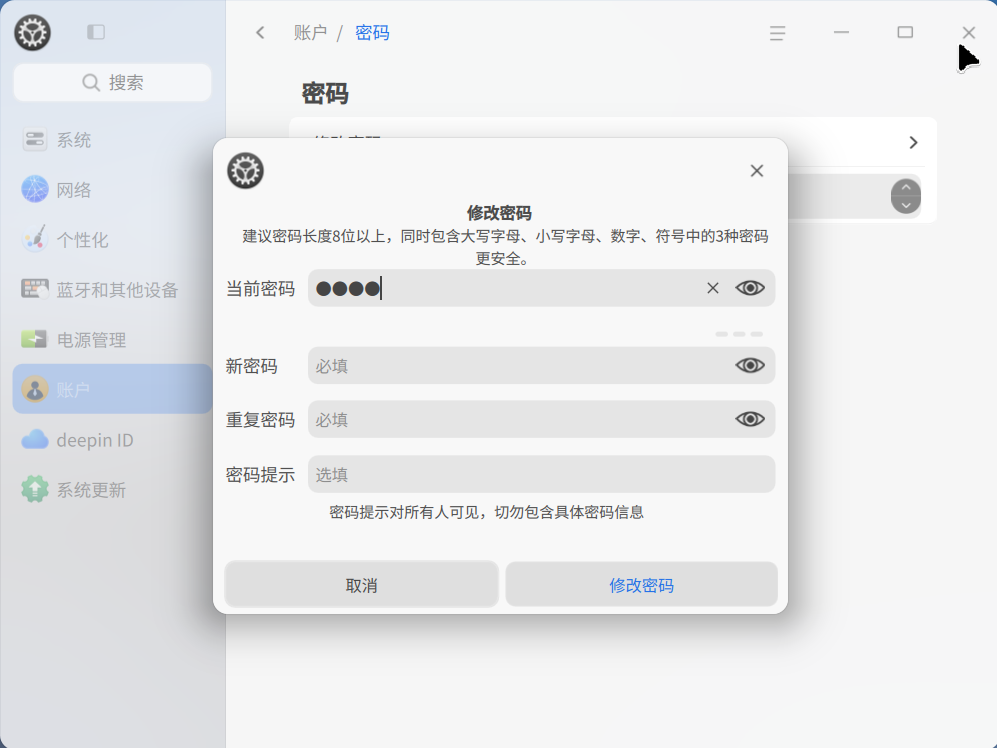The image size is (997, 748).
Task: Click the stepper up arrow
Action: [906, 187]
